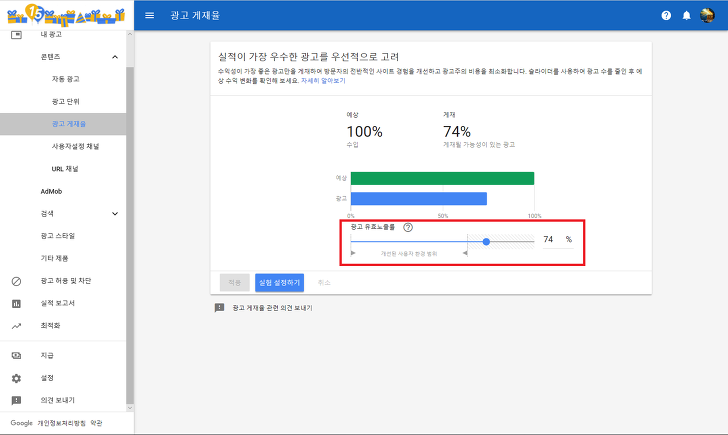Image resolution: width=728 pixels, height=435 pixels.
Task: Click the 실험 설정하기 button
Action: pos(280,283)
